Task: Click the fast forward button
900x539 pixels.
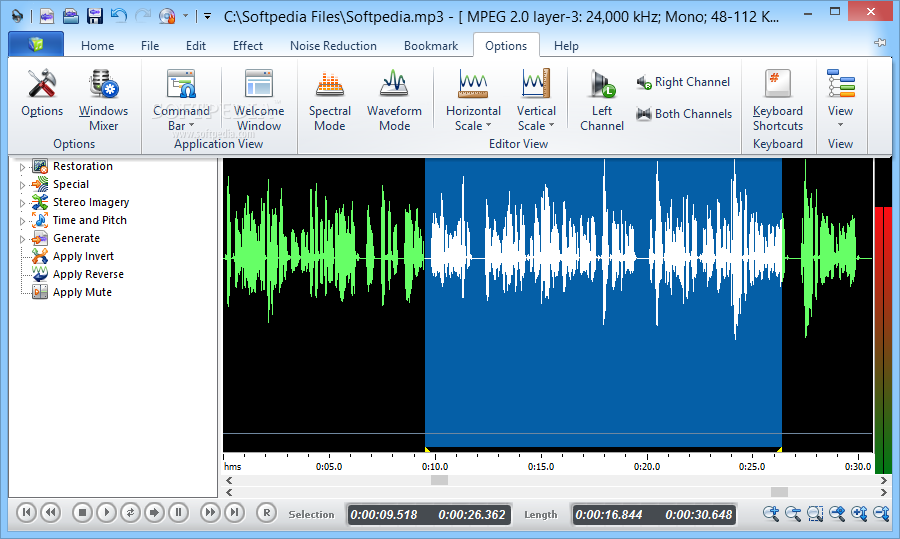Action: [210, 513]
